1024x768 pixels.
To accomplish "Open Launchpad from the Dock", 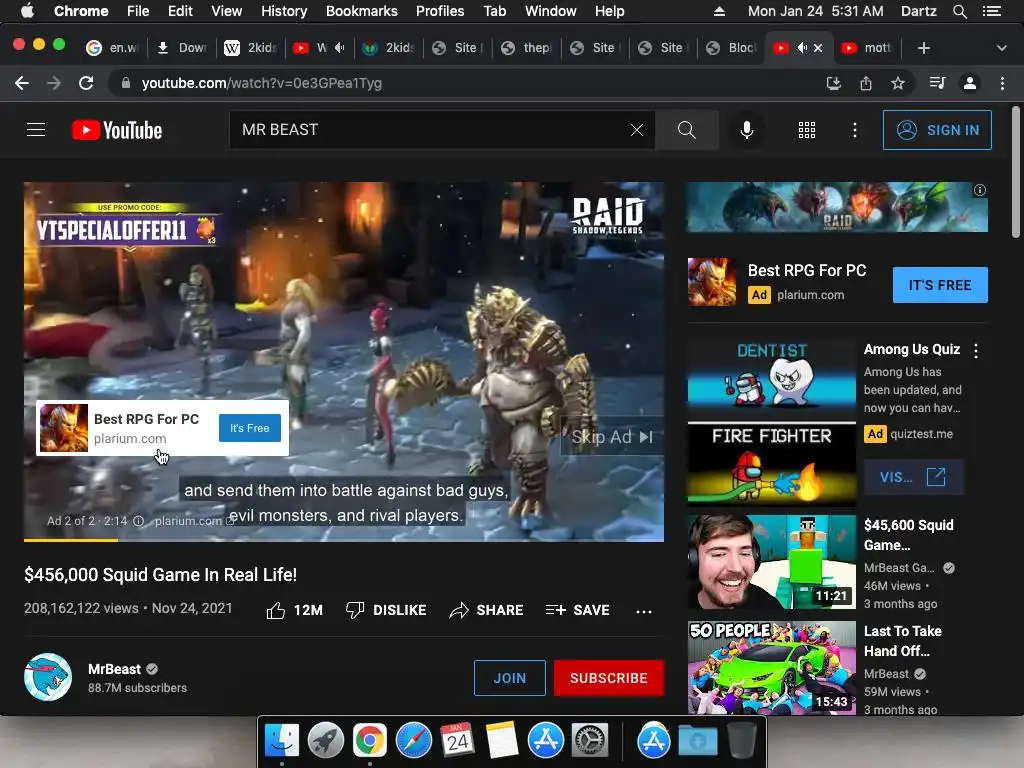I will pyautogui.click(x=325, y=741).
